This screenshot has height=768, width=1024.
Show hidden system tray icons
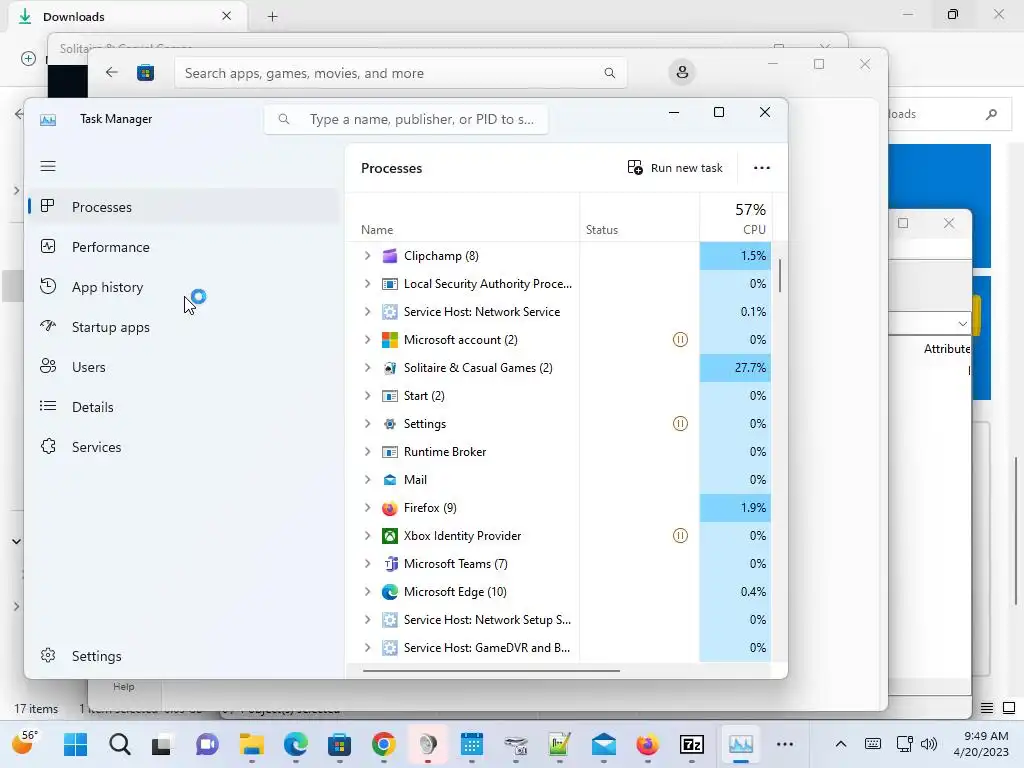(841, 744)
